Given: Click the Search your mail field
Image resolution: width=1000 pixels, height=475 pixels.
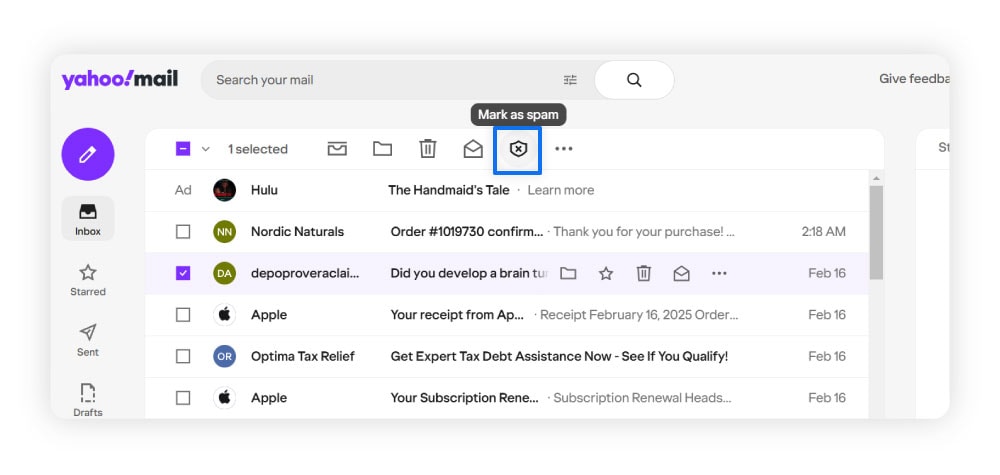Looking at the screenshot, I should click(x=383, y=80).
